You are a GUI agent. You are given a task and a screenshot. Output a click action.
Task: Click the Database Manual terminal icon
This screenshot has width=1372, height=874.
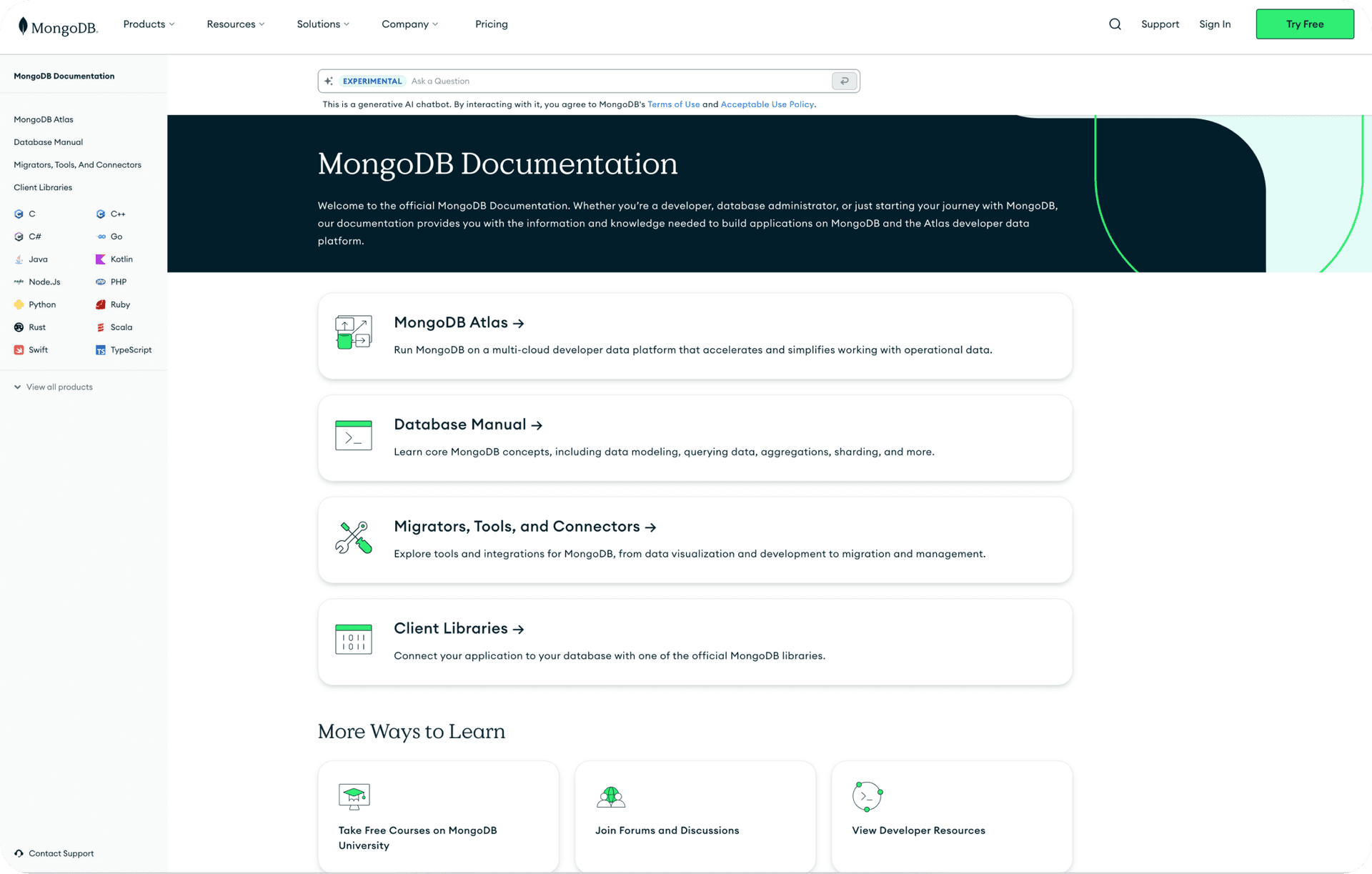354,435
